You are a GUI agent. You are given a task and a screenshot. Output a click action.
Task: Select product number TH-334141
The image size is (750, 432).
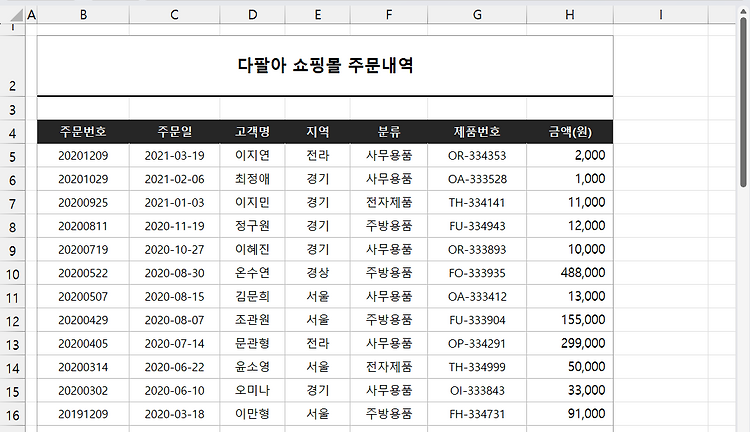[x=477, y=202]
